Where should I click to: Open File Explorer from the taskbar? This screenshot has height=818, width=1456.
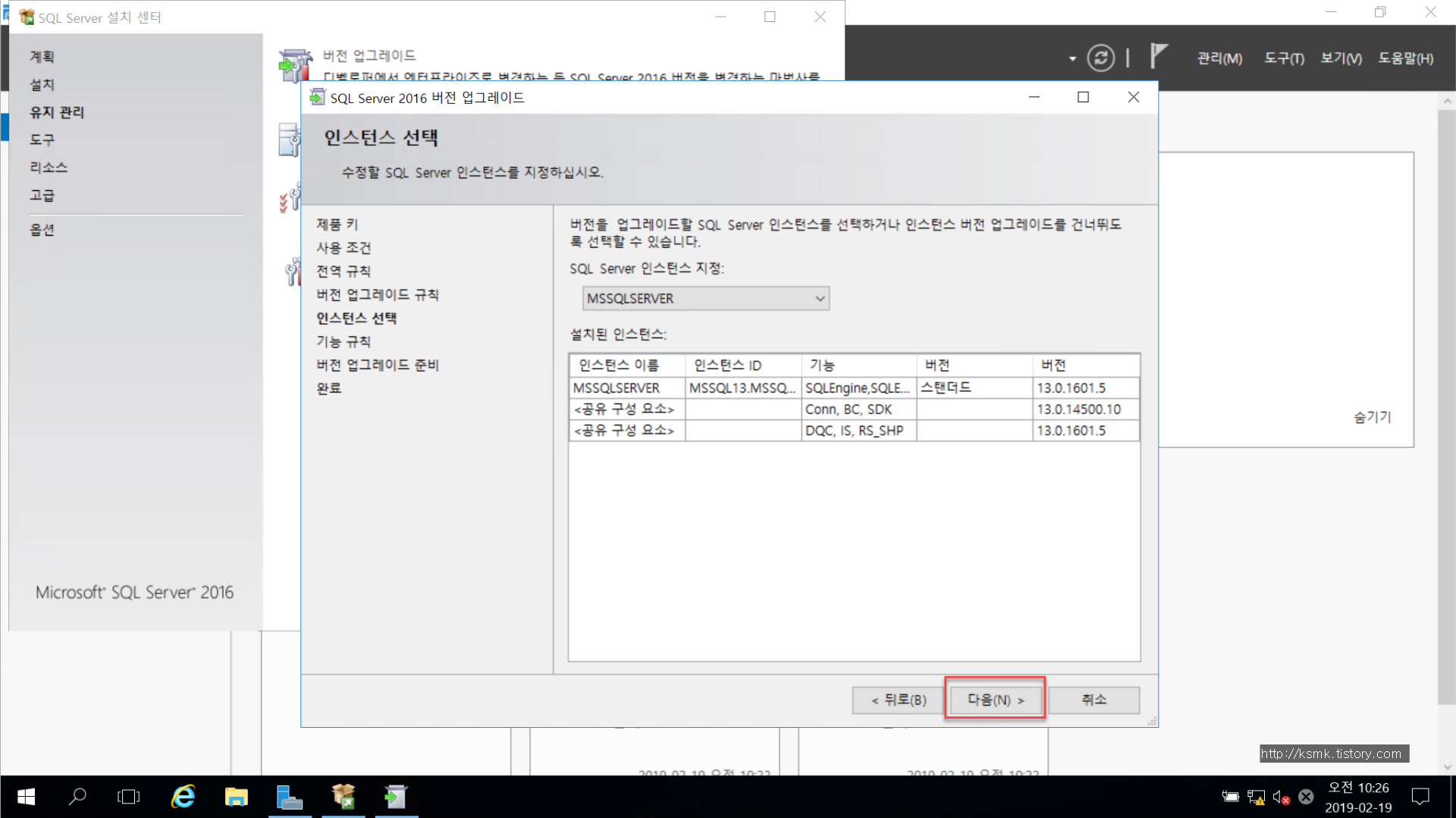click(237, 797)
